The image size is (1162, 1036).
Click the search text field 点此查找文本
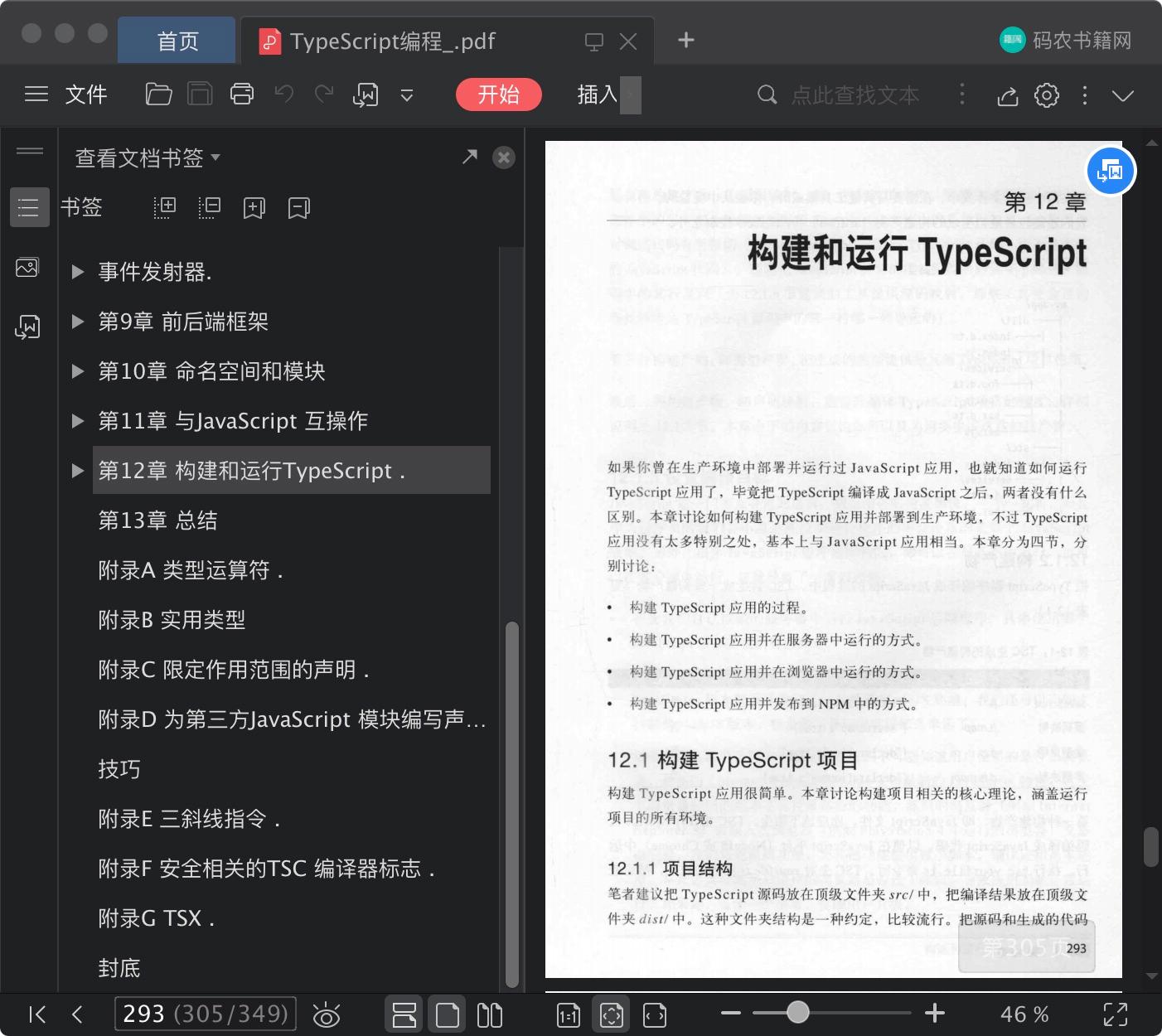[x=855, y=95]
